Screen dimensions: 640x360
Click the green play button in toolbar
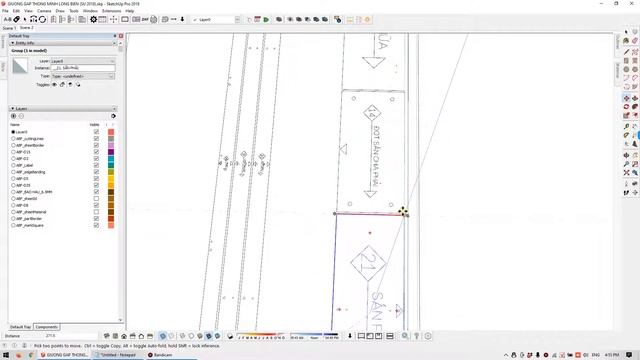[266, 20]
